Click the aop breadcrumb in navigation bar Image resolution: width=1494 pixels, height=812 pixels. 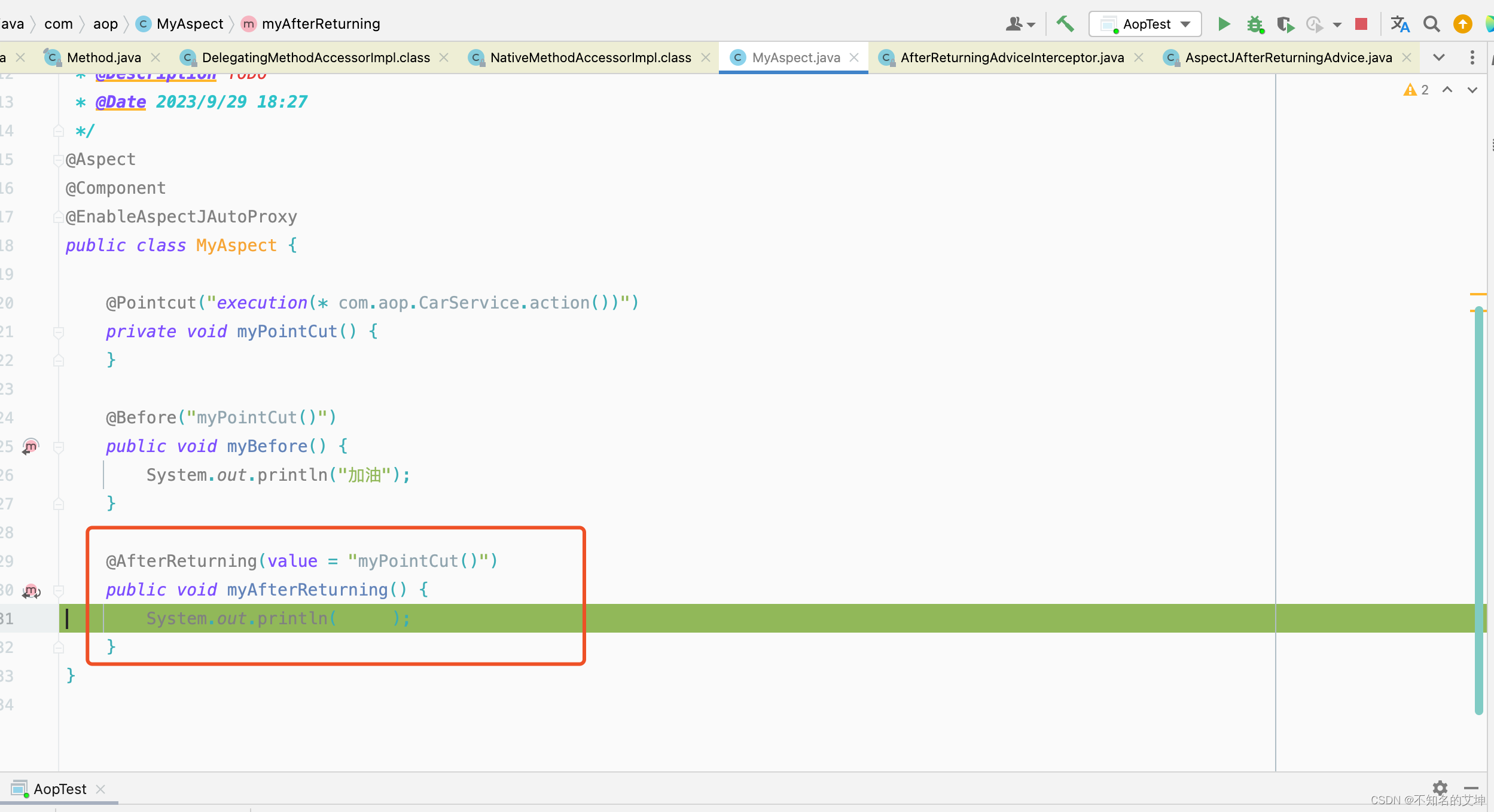pos(105,24)
